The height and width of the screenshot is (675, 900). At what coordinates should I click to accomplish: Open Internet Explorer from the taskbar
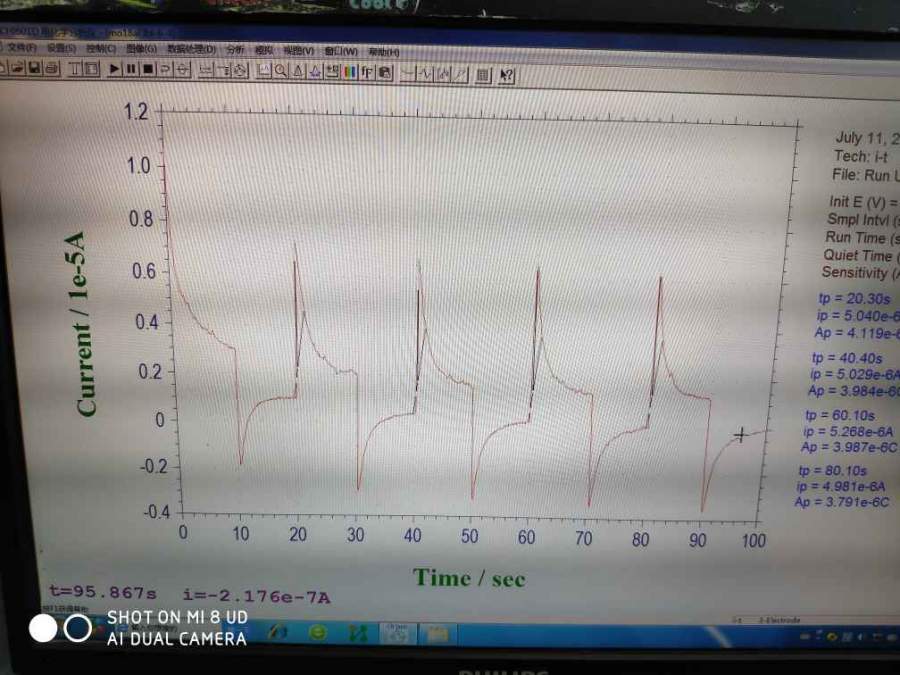pos(317,633)
